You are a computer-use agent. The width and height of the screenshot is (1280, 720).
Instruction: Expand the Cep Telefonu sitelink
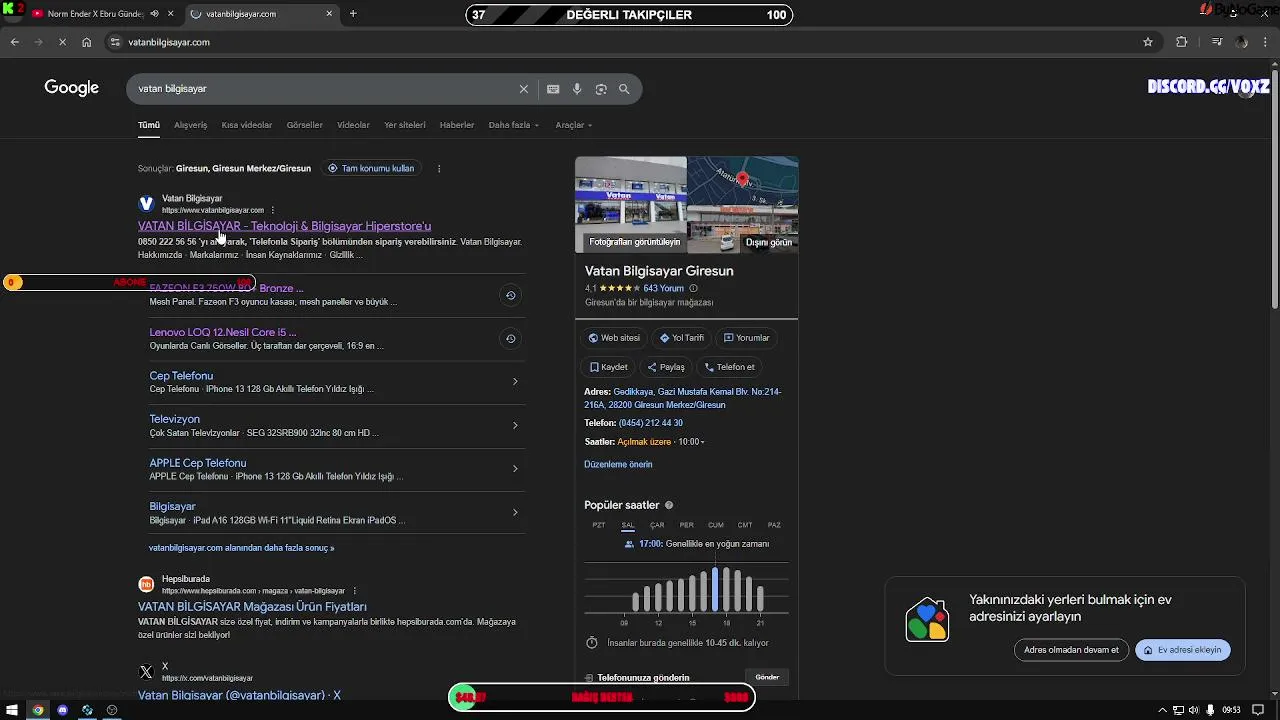[x=515, y=381]
